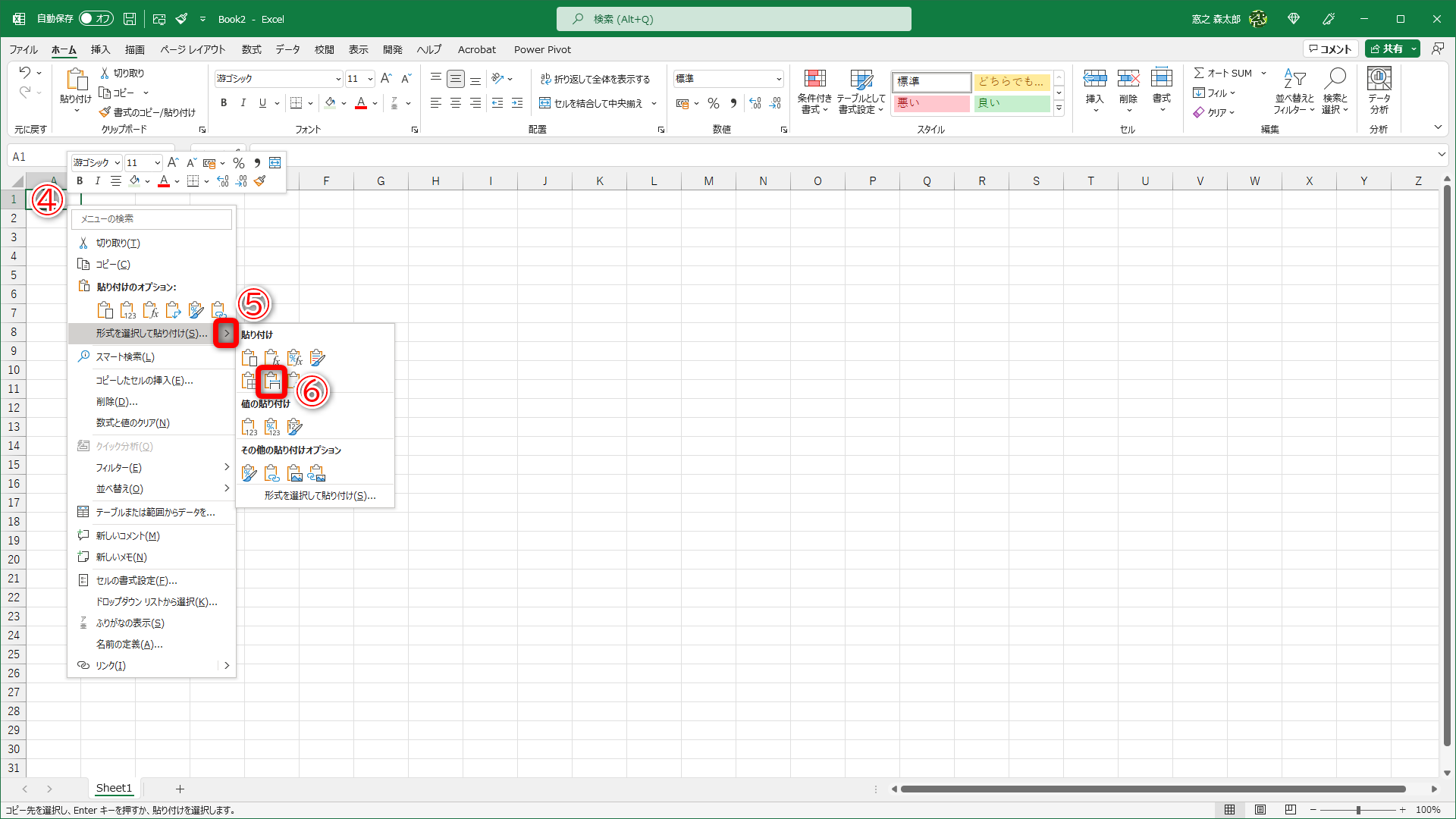Click the Format Painter brush in the ribbon
The image size is (1456, 819).
pos(105,112)
